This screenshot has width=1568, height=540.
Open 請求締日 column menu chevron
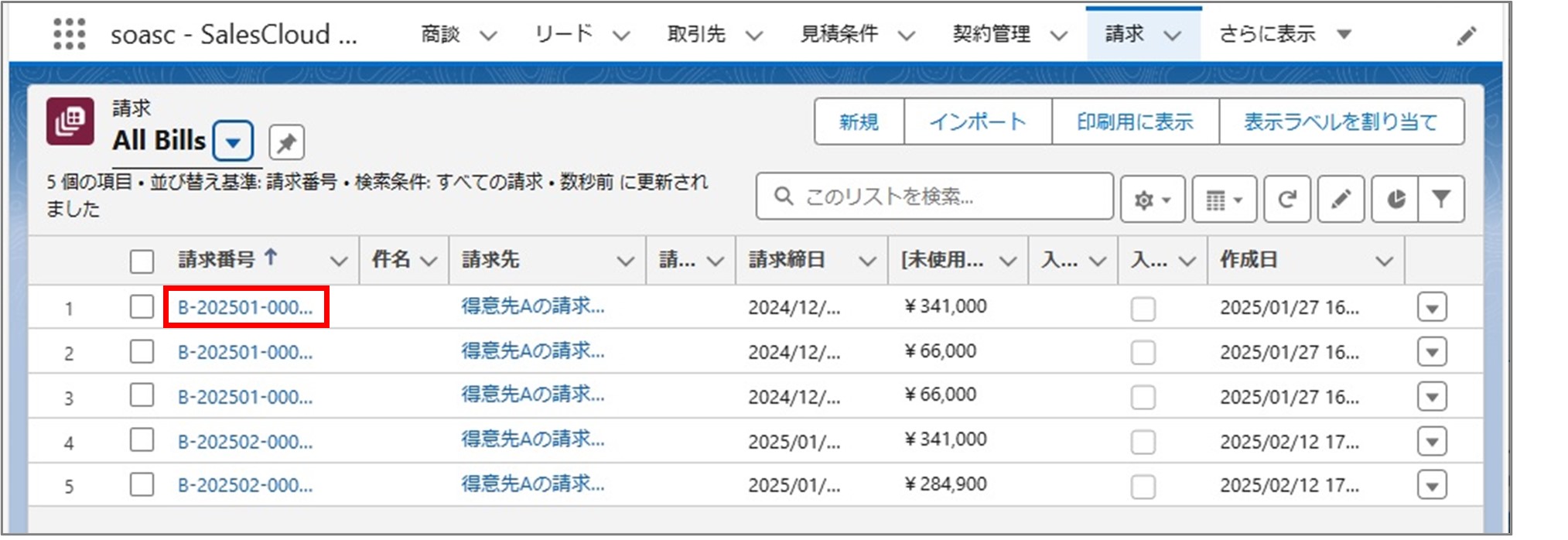click(867, 261)
